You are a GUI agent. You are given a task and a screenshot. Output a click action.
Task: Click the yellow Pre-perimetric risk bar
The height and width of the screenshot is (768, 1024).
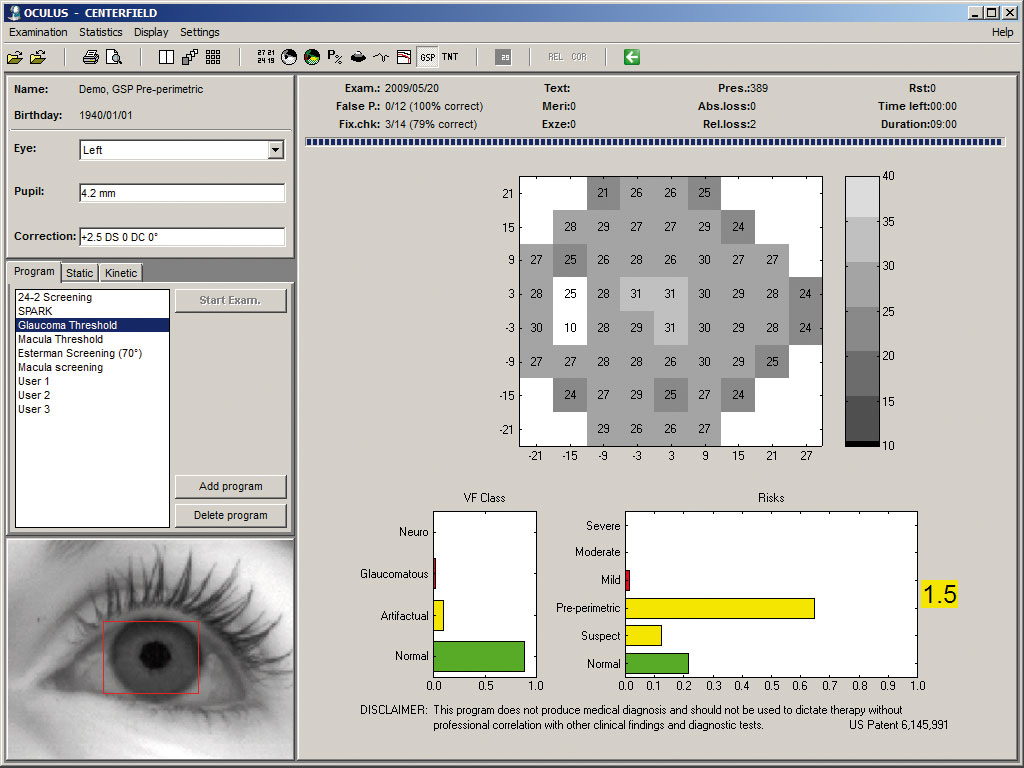point(720,608)
